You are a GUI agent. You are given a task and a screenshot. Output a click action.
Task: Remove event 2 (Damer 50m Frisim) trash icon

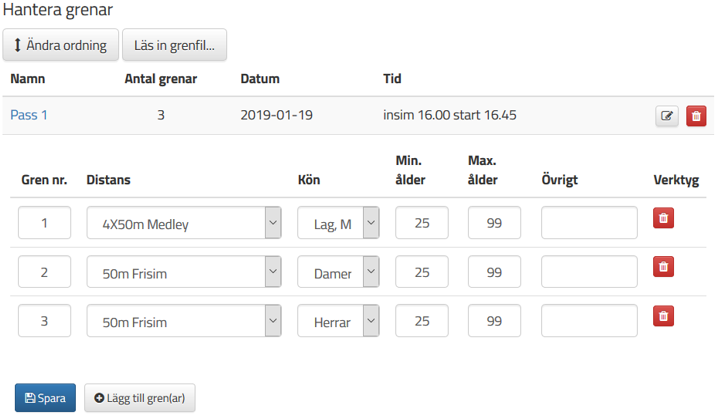coord(663,267)
